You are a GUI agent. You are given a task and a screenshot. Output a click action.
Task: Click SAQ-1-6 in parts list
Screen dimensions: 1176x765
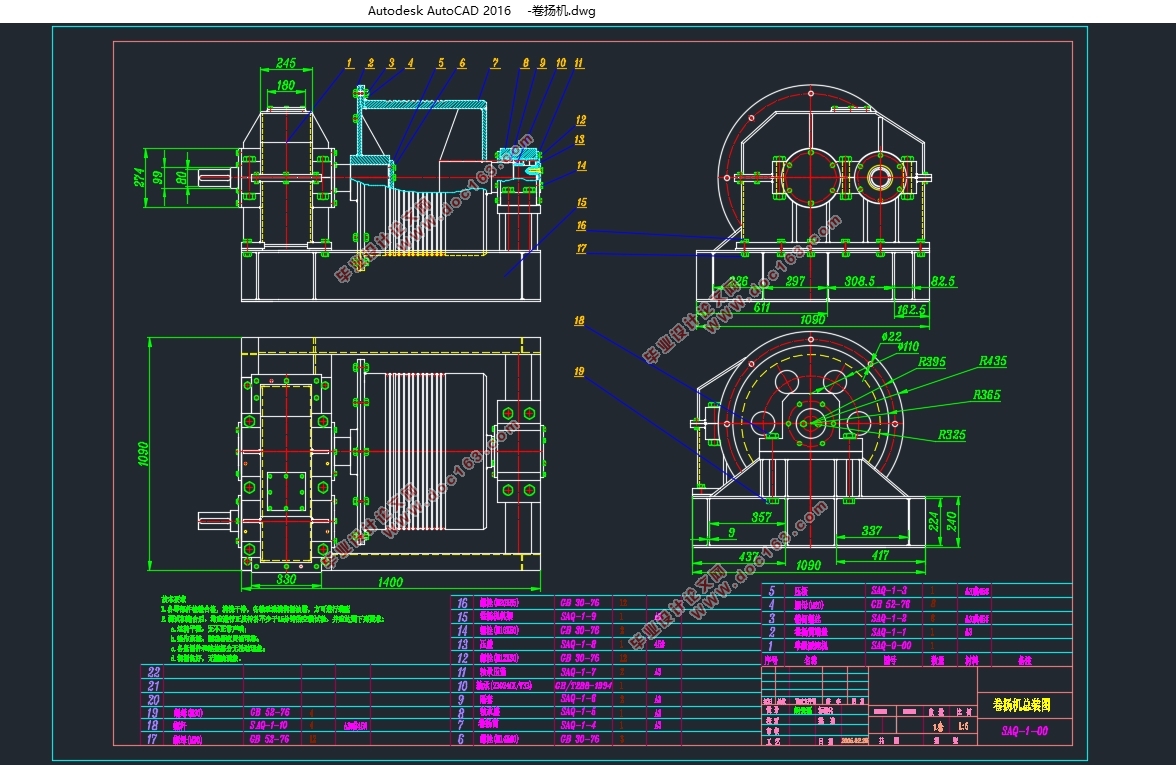click(x=579, y=698)
